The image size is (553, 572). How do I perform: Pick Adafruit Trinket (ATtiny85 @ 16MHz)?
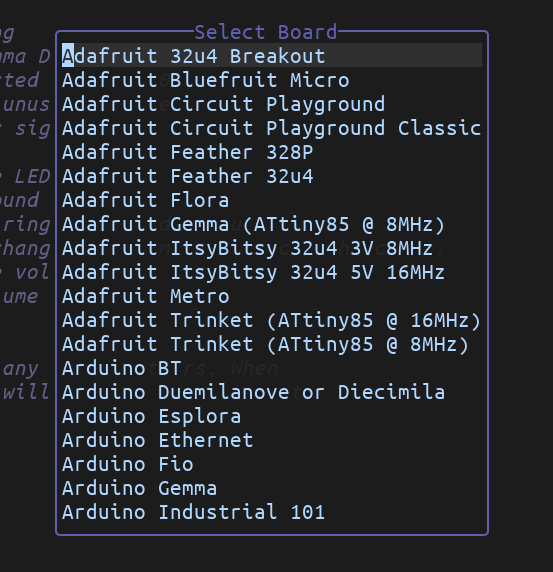(x=271, y=320)
